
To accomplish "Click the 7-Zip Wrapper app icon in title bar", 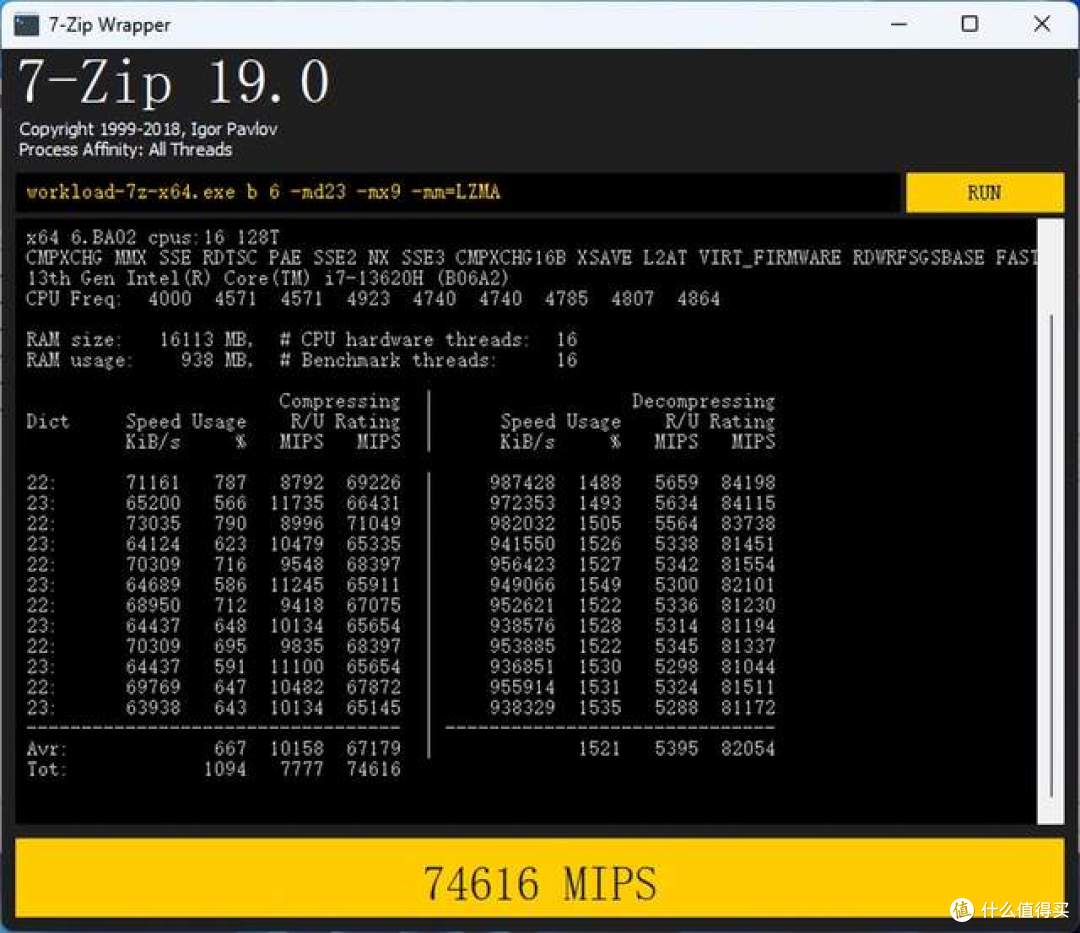I will pos(26,25).
